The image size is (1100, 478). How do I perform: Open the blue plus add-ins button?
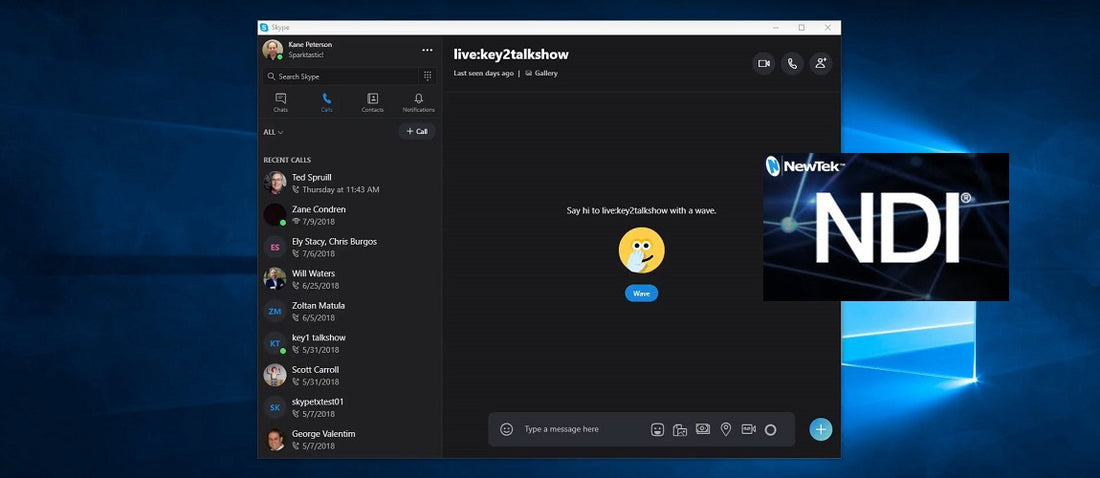[x=821, y=430]
